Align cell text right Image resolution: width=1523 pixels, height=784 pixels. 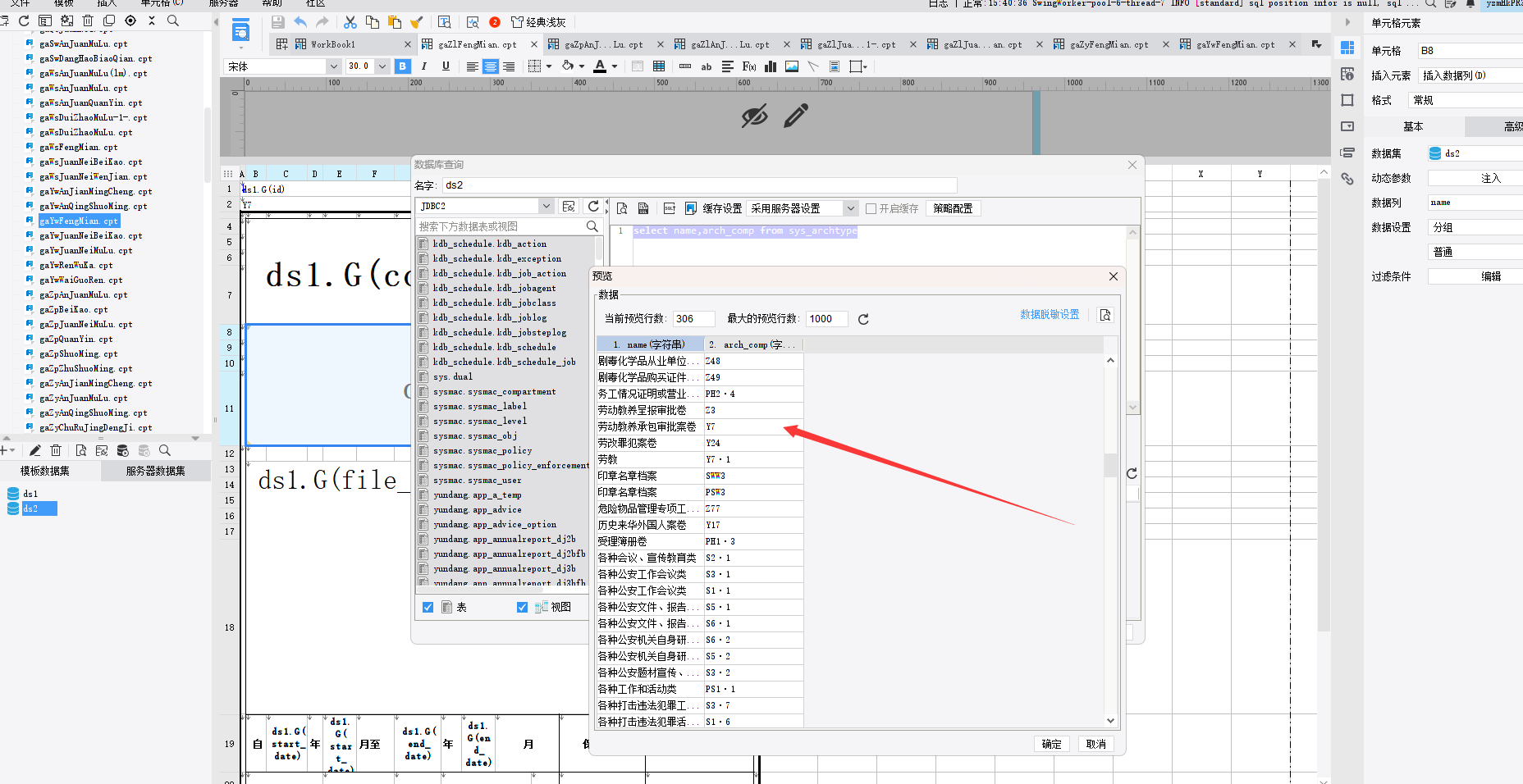pos(509,66)
